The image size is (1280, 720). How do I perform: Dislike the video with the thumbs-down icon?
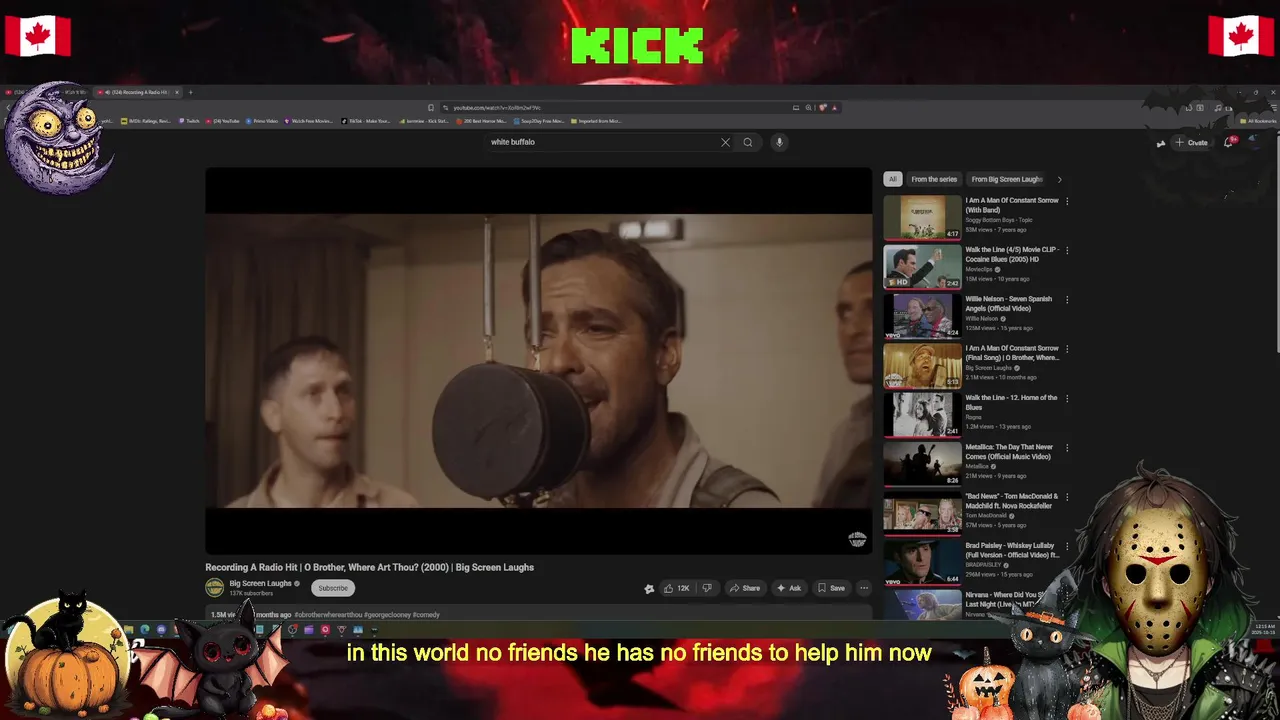(707, 588)
